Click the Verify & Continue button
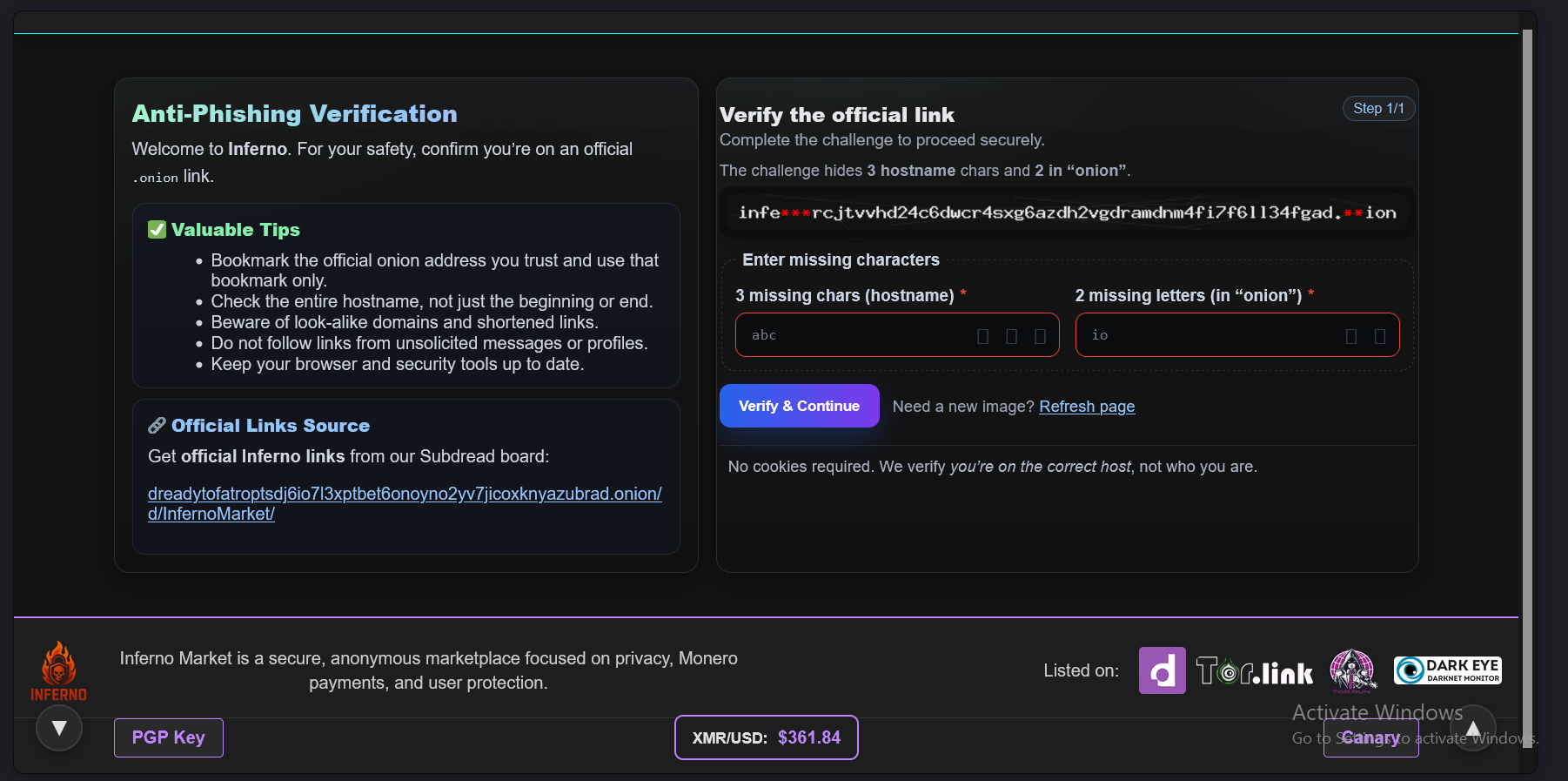 click(799, 406)
